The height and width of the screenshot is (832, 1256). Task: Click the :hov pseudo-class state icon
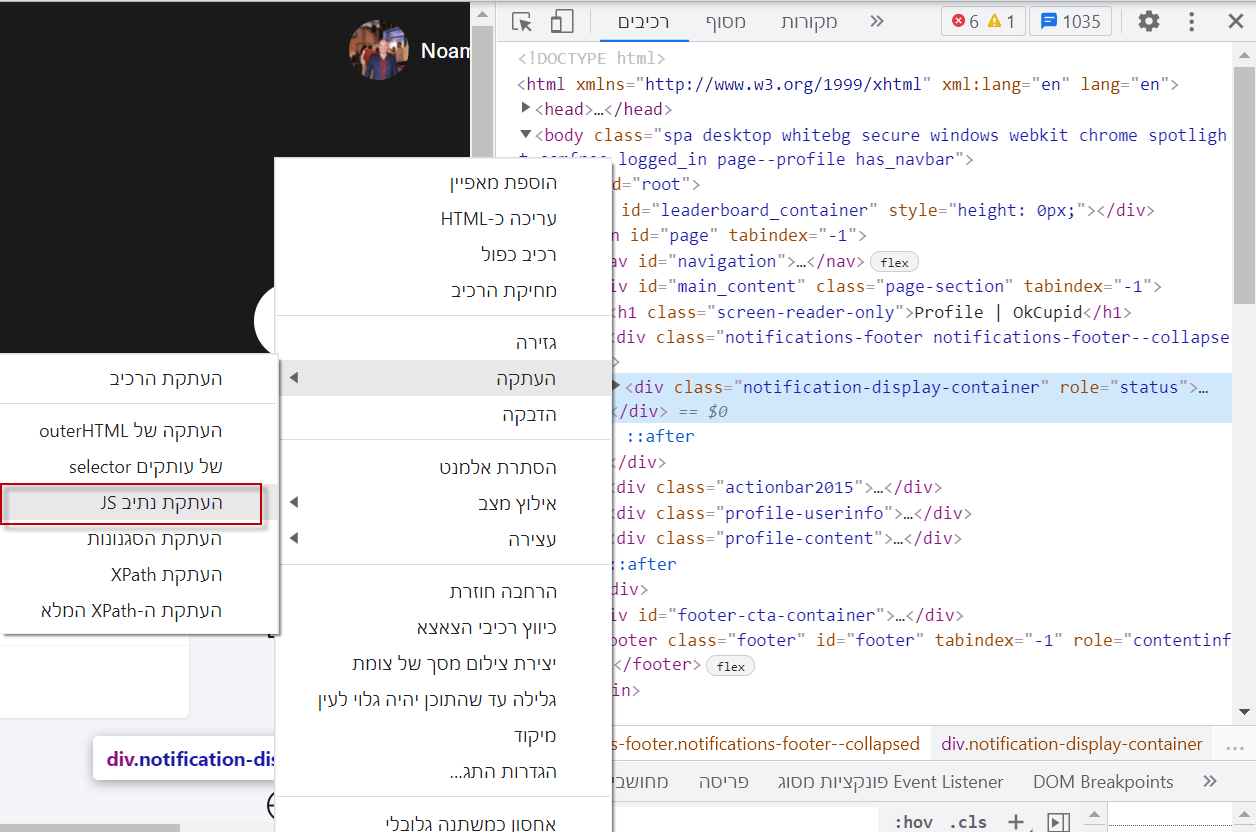pos(914,821)
